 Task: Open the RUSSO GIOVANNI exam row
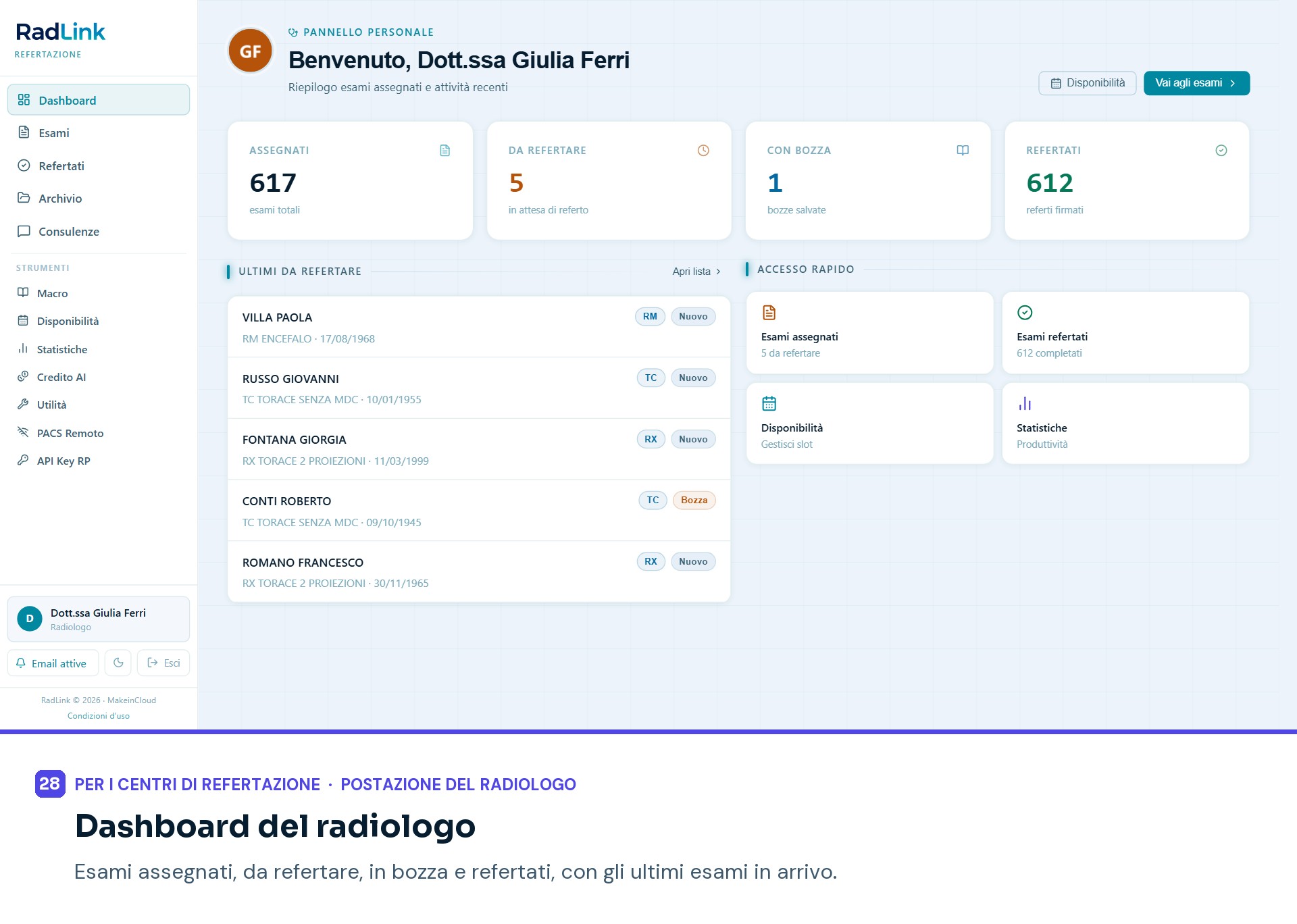(x=479, y=388)
